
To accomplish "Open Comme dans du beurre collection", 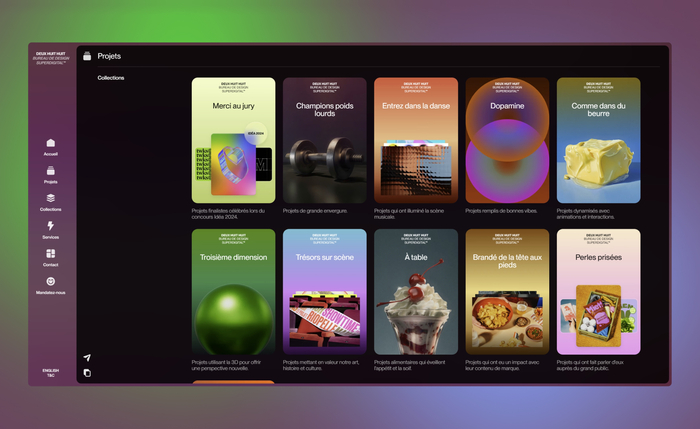I will click(598, 140).
